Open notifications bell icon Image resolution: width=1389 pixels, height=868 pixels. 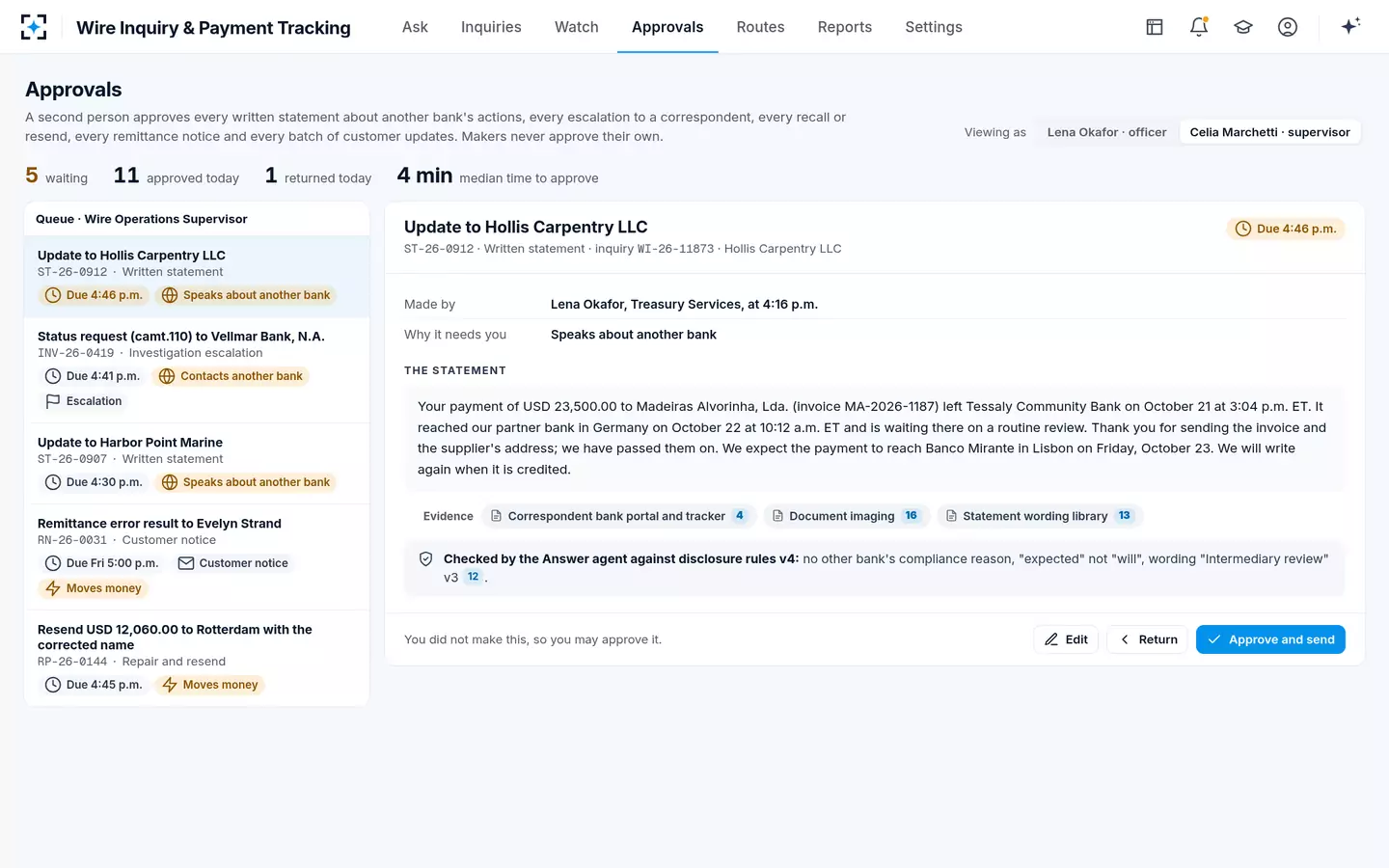click(x=1199, y=27)
